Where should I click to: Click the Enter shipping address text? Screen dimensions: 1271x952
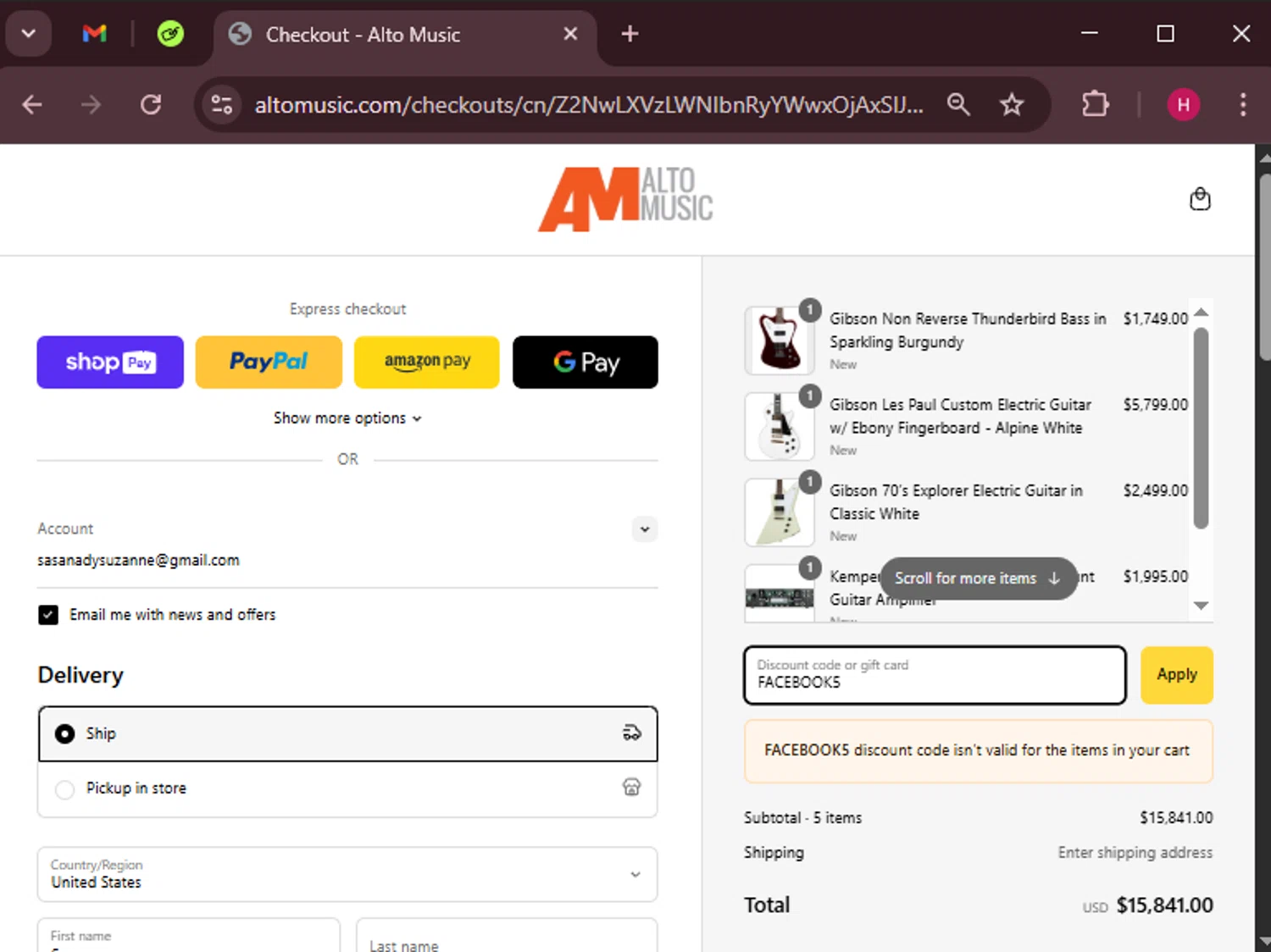[x=1135, y=853]
